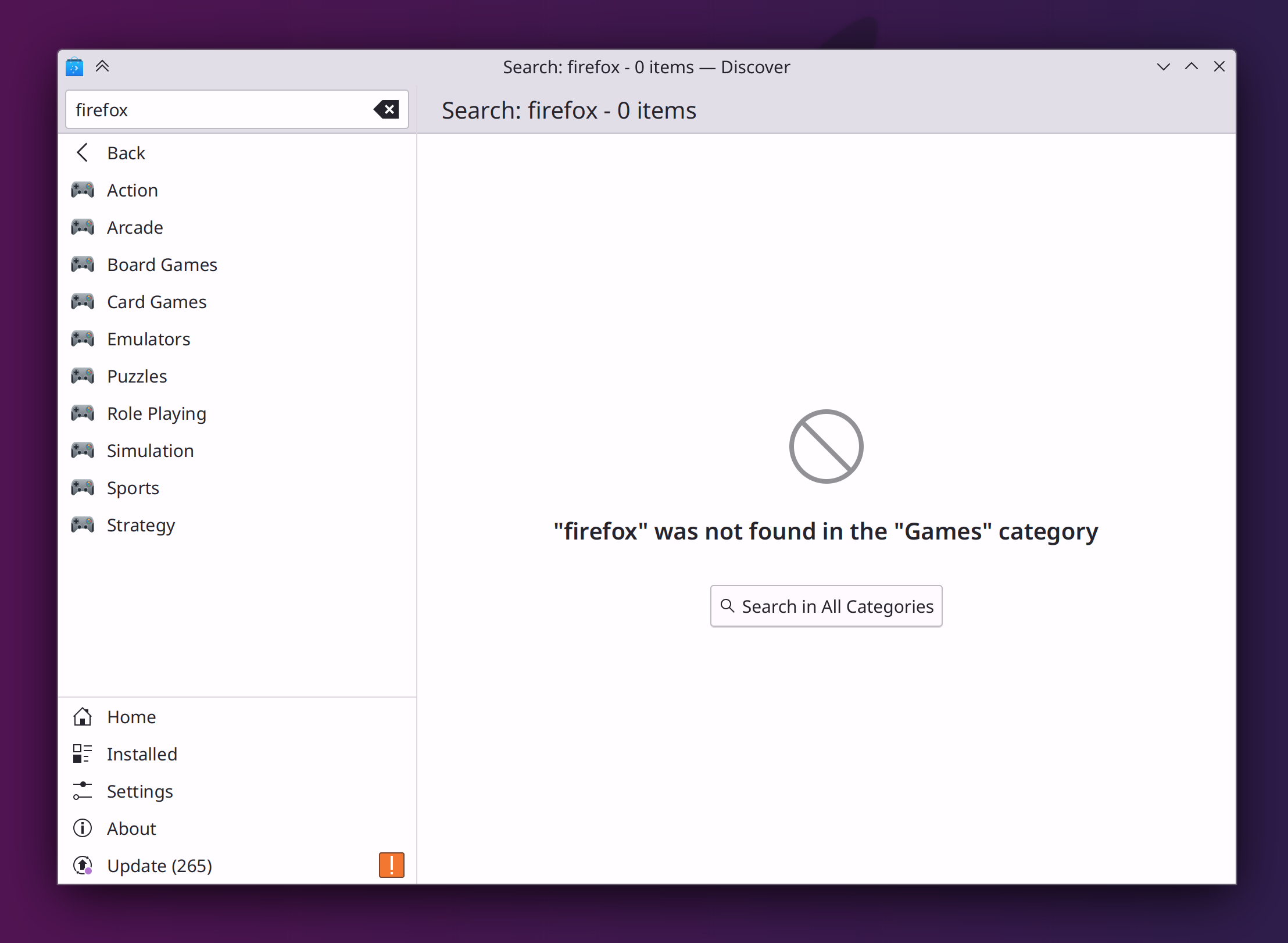The height and width of the screenshot is (943, 1288).
Task: Open the Card Games category
Action: coord(156,302)
